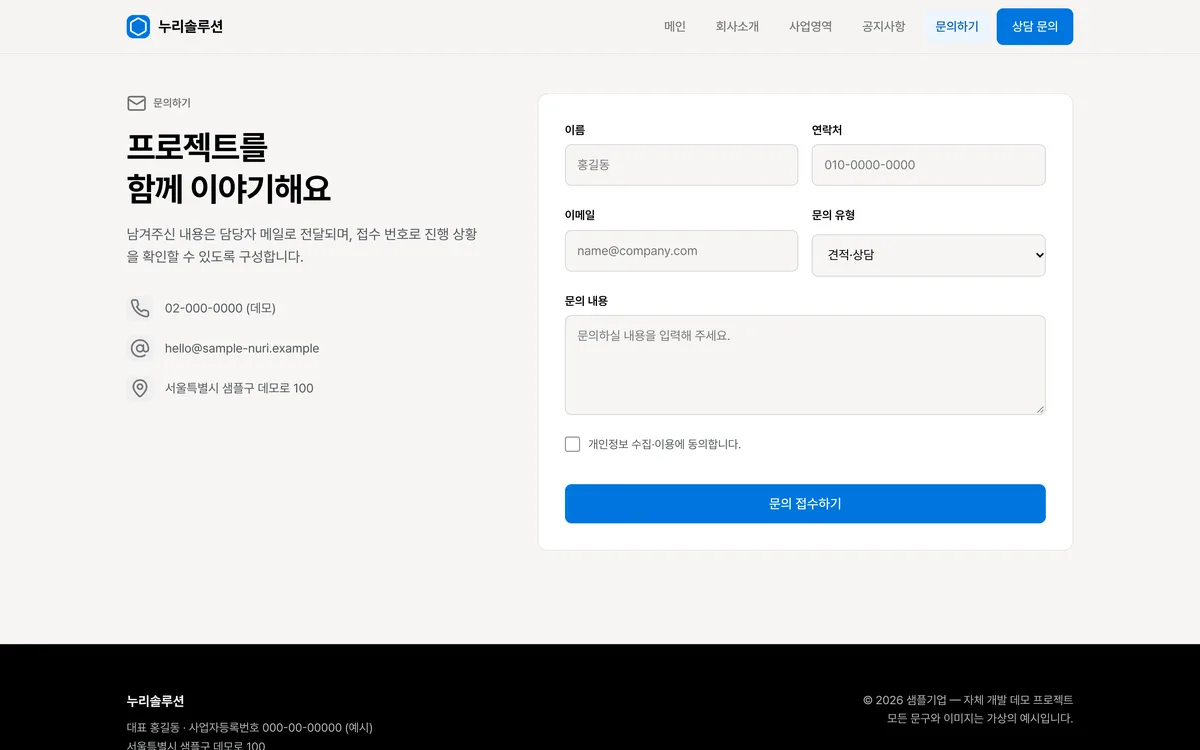This screenshot has width=1200, height=750.
Task: Focus the 연락처 phone input field
Action: (928, 165)
